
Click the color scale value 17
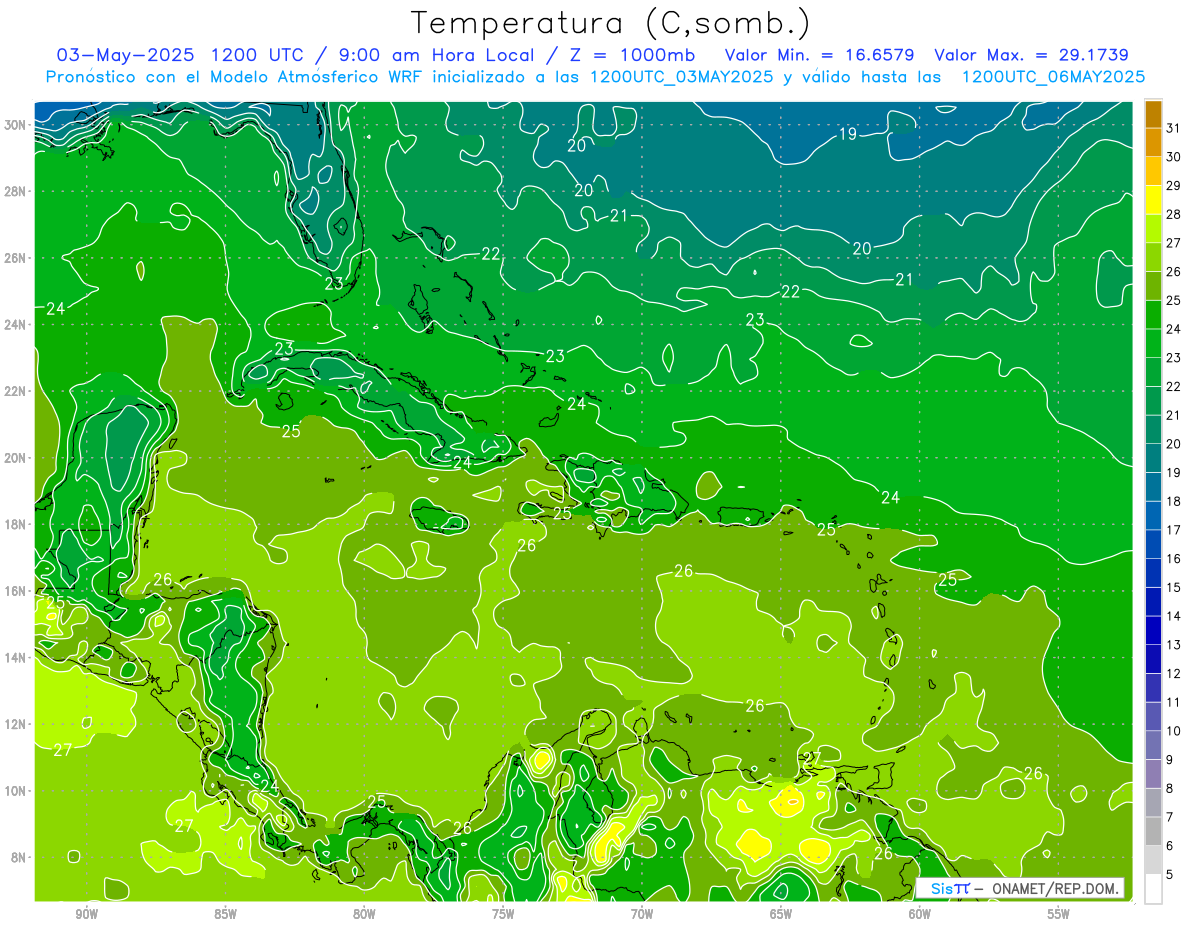tap(1174, 530)
